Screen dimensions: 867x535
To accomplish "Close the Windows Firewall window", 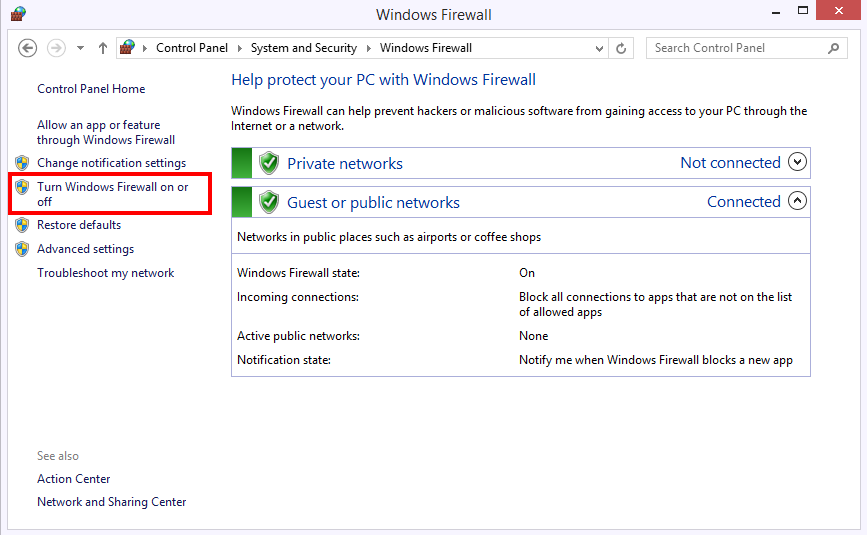I will click(x=839, y=11).
